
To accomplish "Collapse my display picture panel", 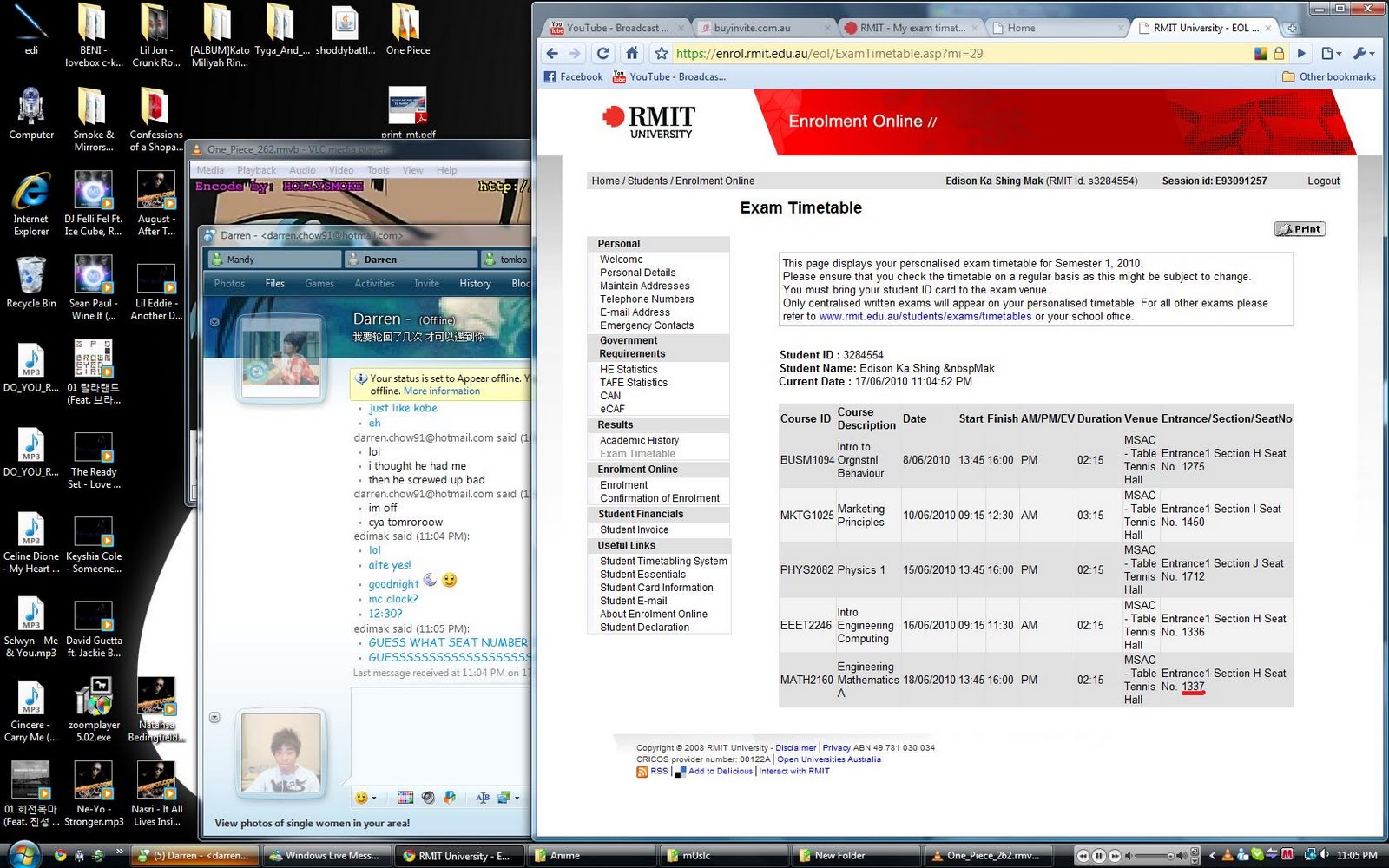I will tap(214, 718).
